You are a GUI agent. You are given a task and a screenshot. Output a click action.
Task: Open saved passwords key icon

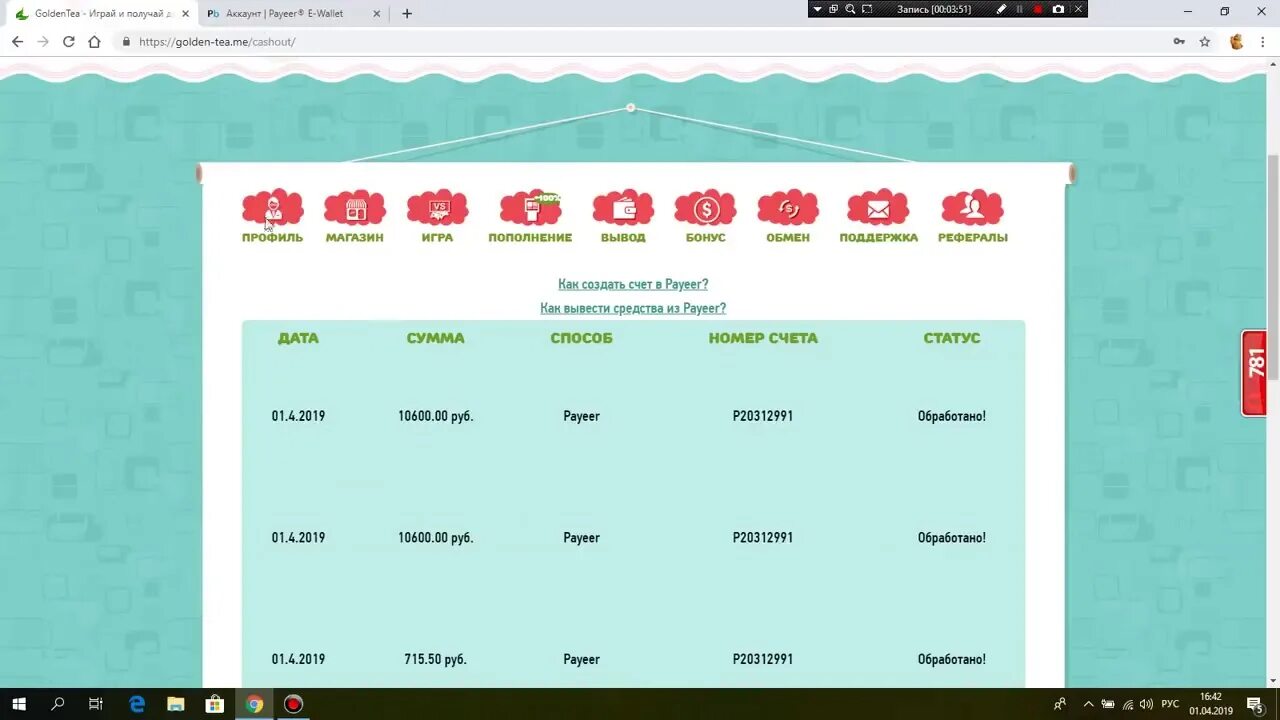click(1179, 42)
